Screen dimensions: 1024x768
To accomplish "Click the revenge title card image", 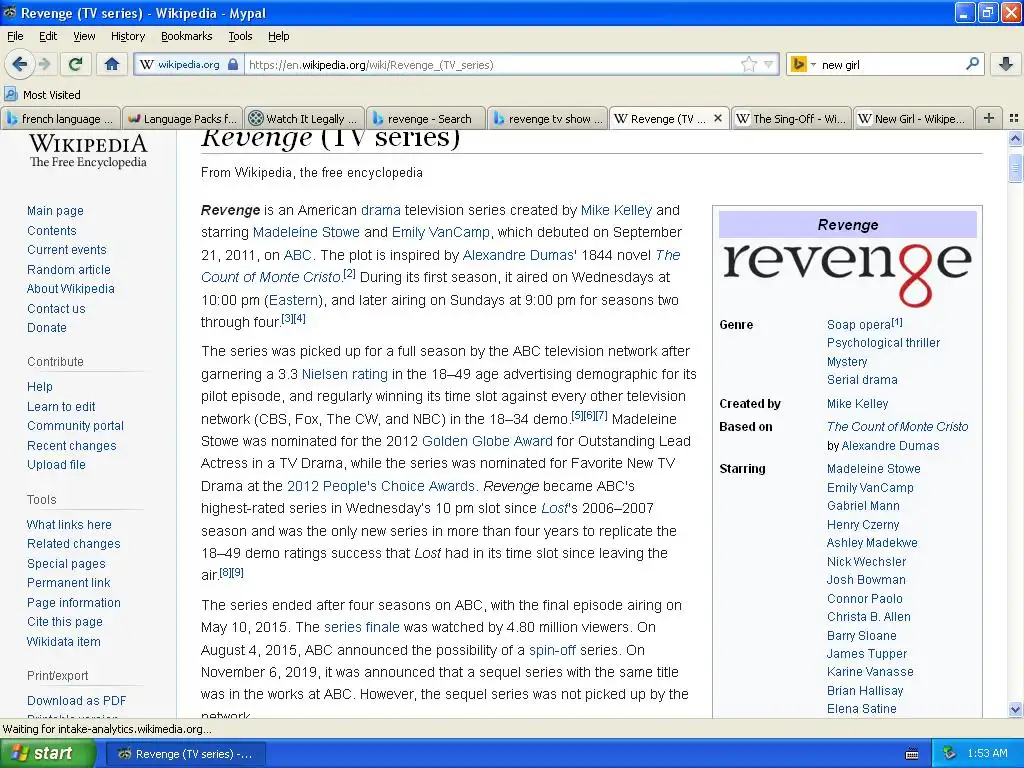I will pos(848,274).
